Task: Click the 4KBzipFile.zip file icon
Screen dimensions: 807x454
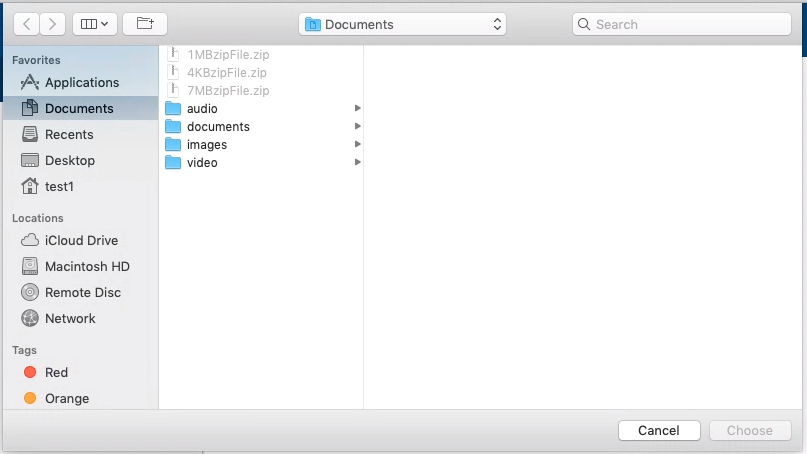Action: coord(173,72)
